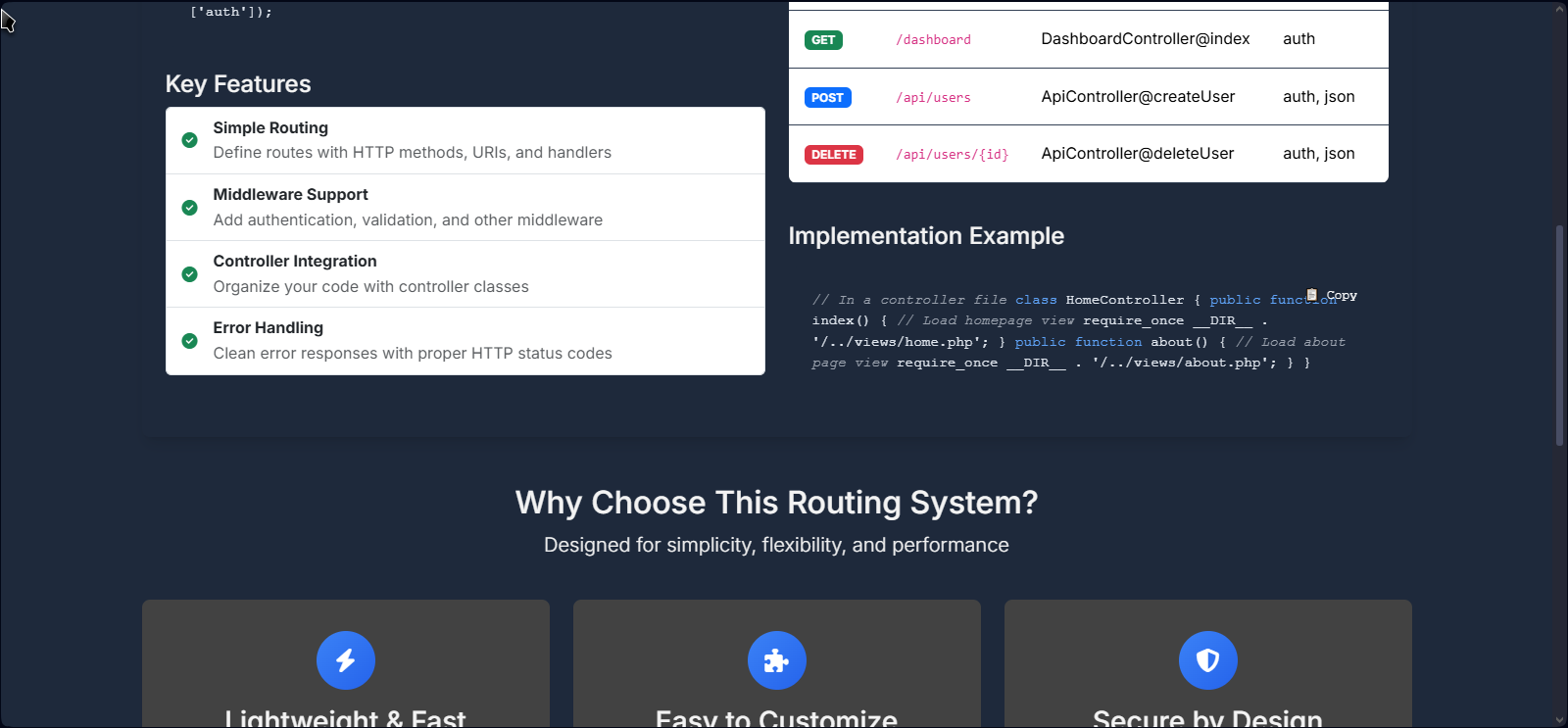1568x728 pixels.
Task: Click the GET method badge
Action: point(823,40)
